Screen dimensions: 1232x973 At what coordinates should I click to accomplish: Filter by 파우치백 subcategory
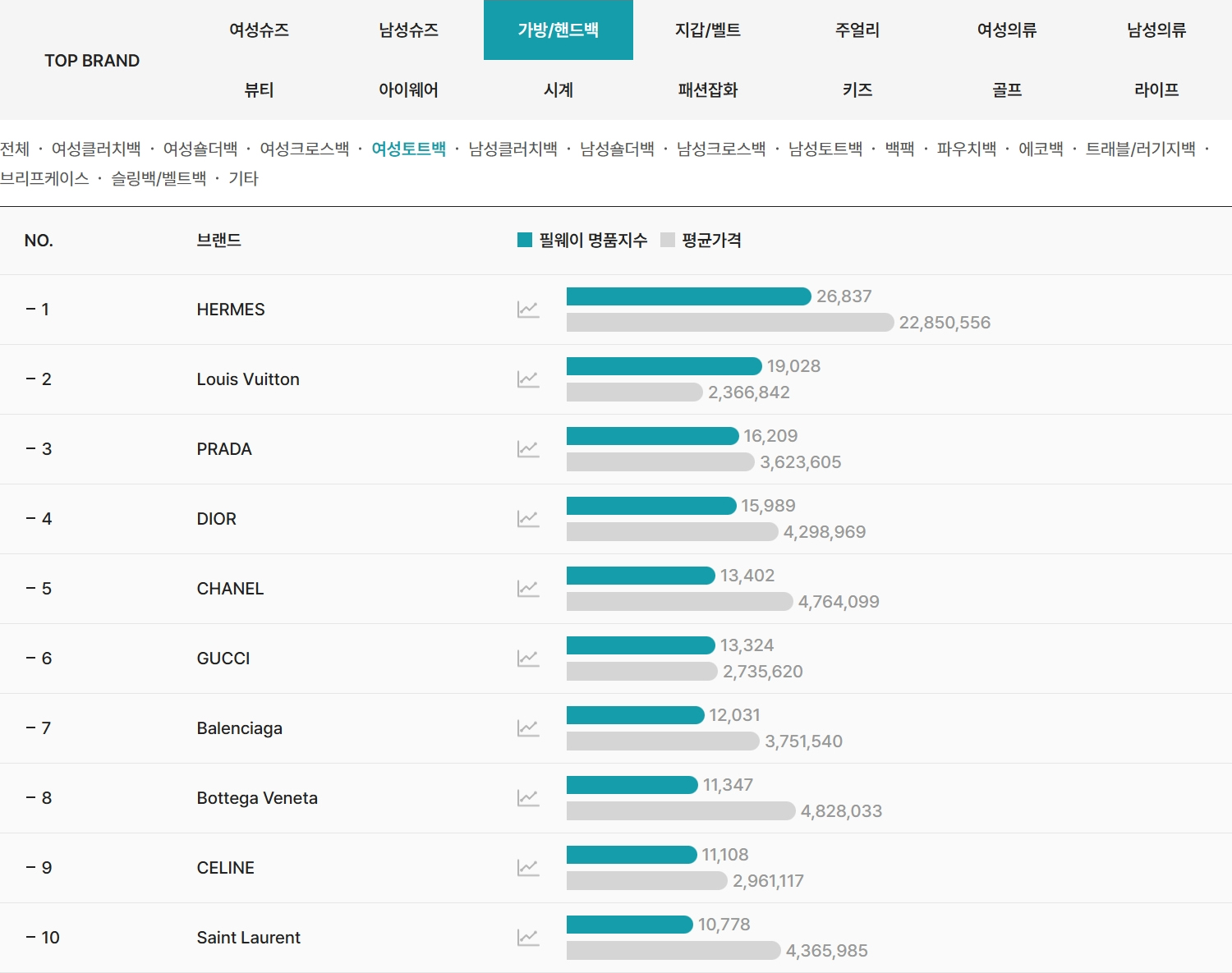click(967, 149)
